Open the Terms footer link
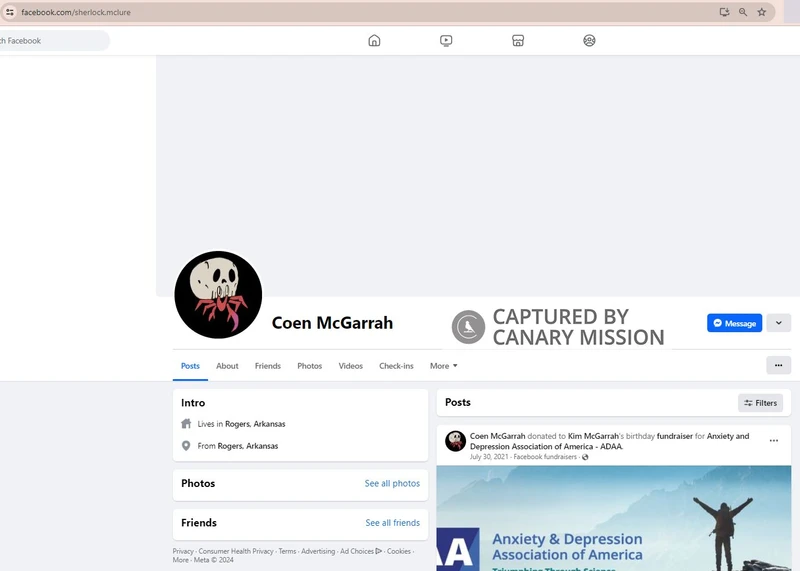The image size is (800, 571). 287,551
